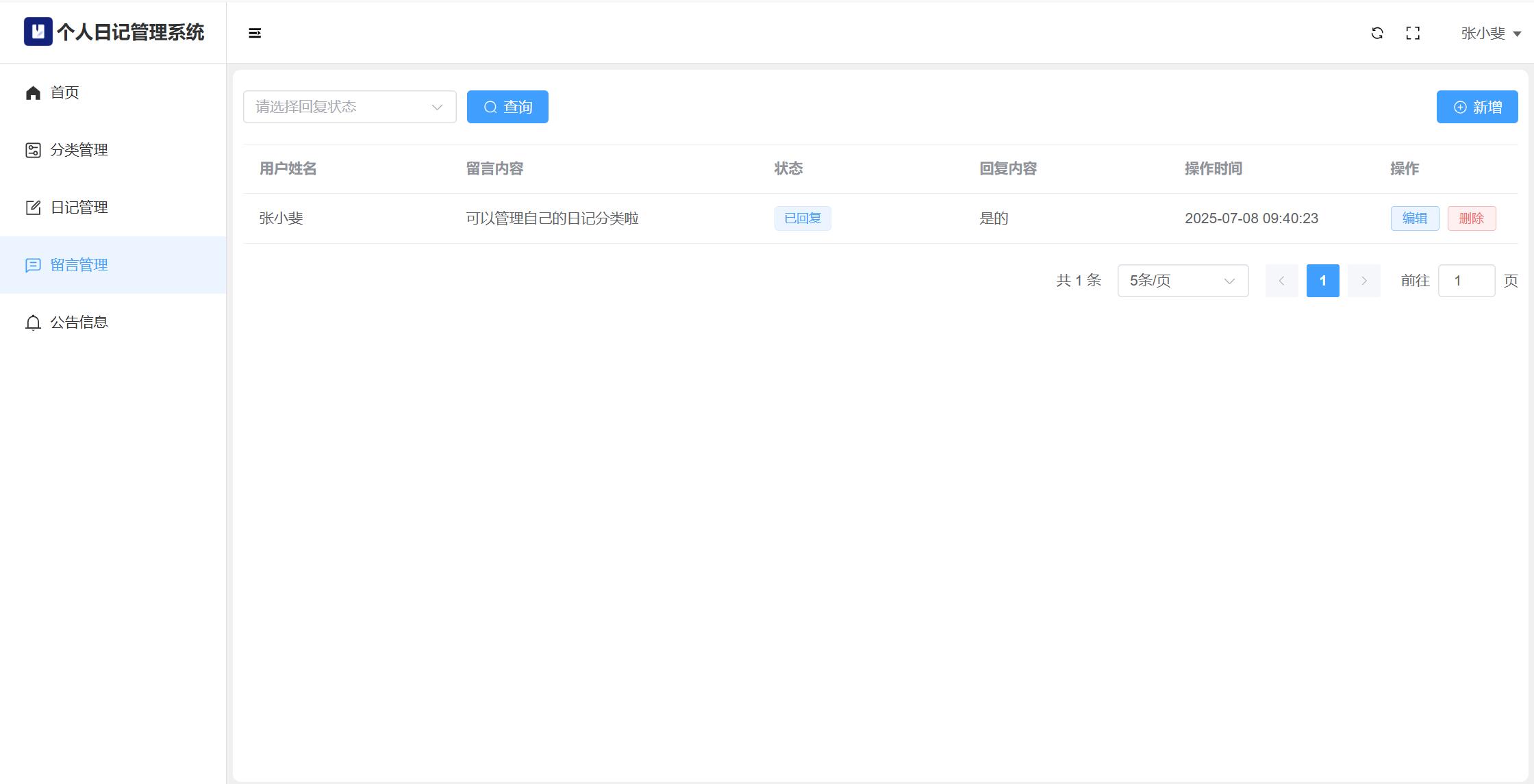The height and width of the screenshot is (784, 1534).
Task: Open the 张小斐 user menu
Action: click(x=1490, y=33)
